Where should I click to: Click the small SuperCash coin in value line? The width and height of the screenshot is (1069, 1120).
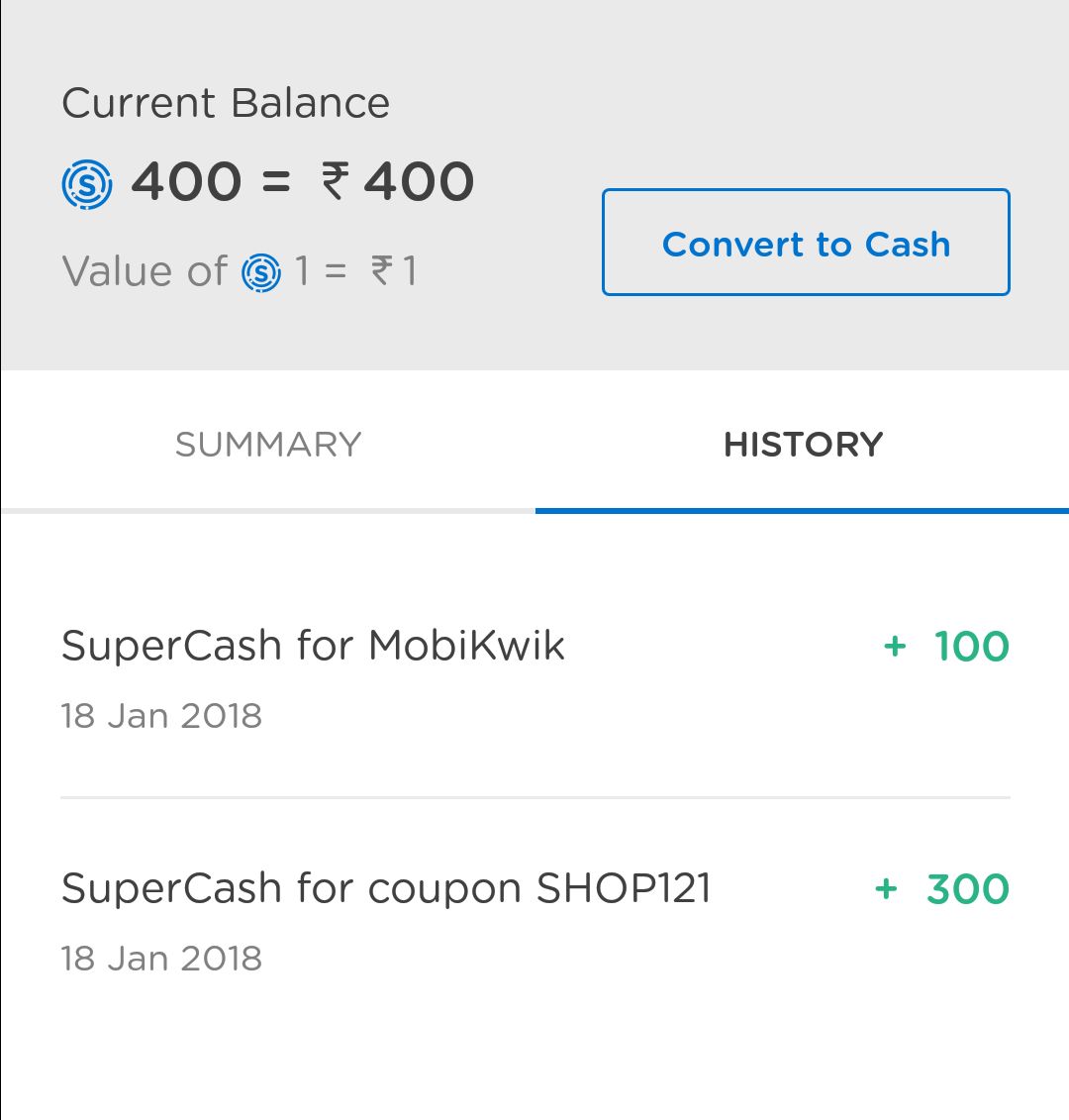pos(261,272)
